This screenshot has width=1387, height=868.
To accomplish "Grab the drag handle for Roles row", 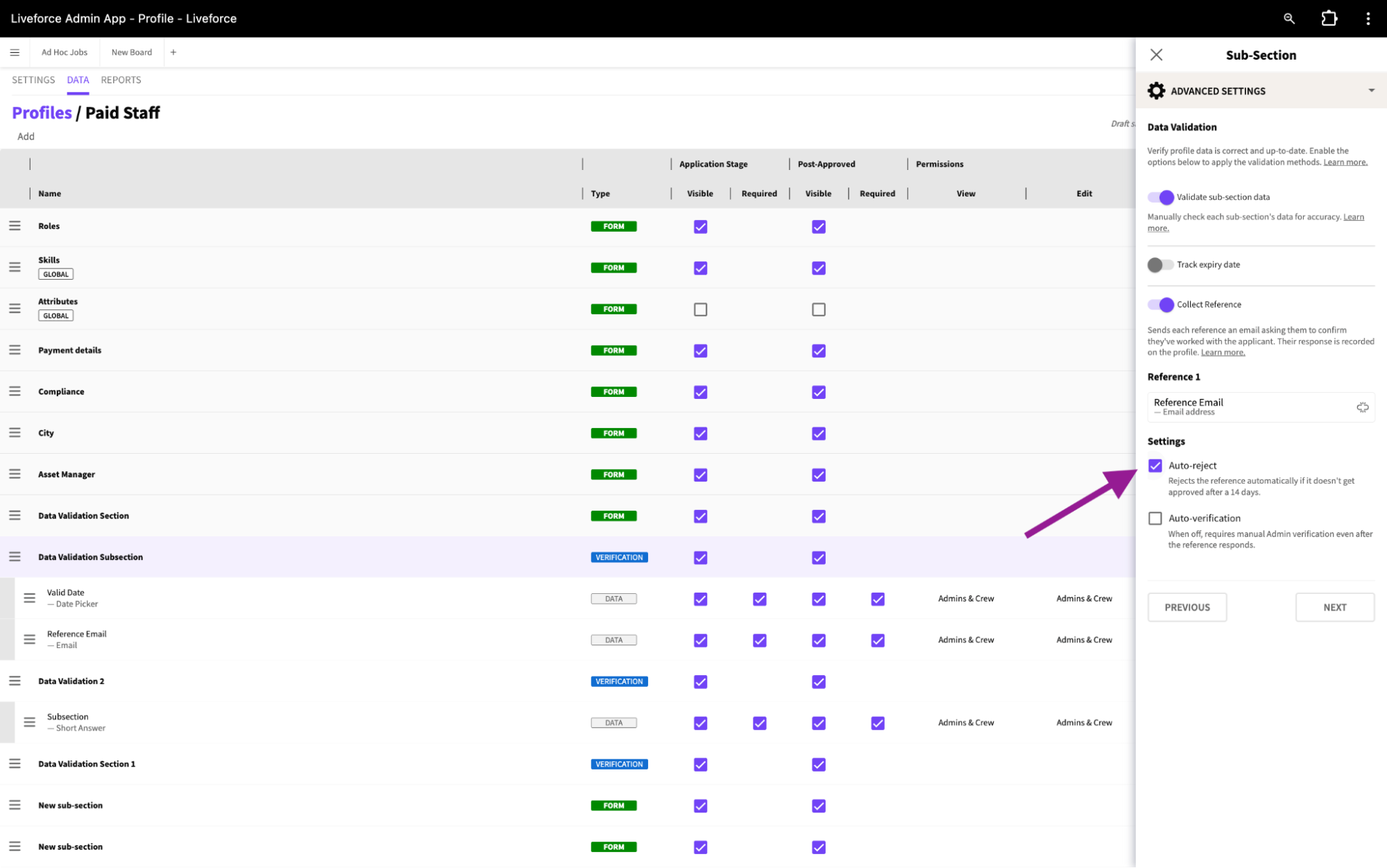I will click(15, 226).
